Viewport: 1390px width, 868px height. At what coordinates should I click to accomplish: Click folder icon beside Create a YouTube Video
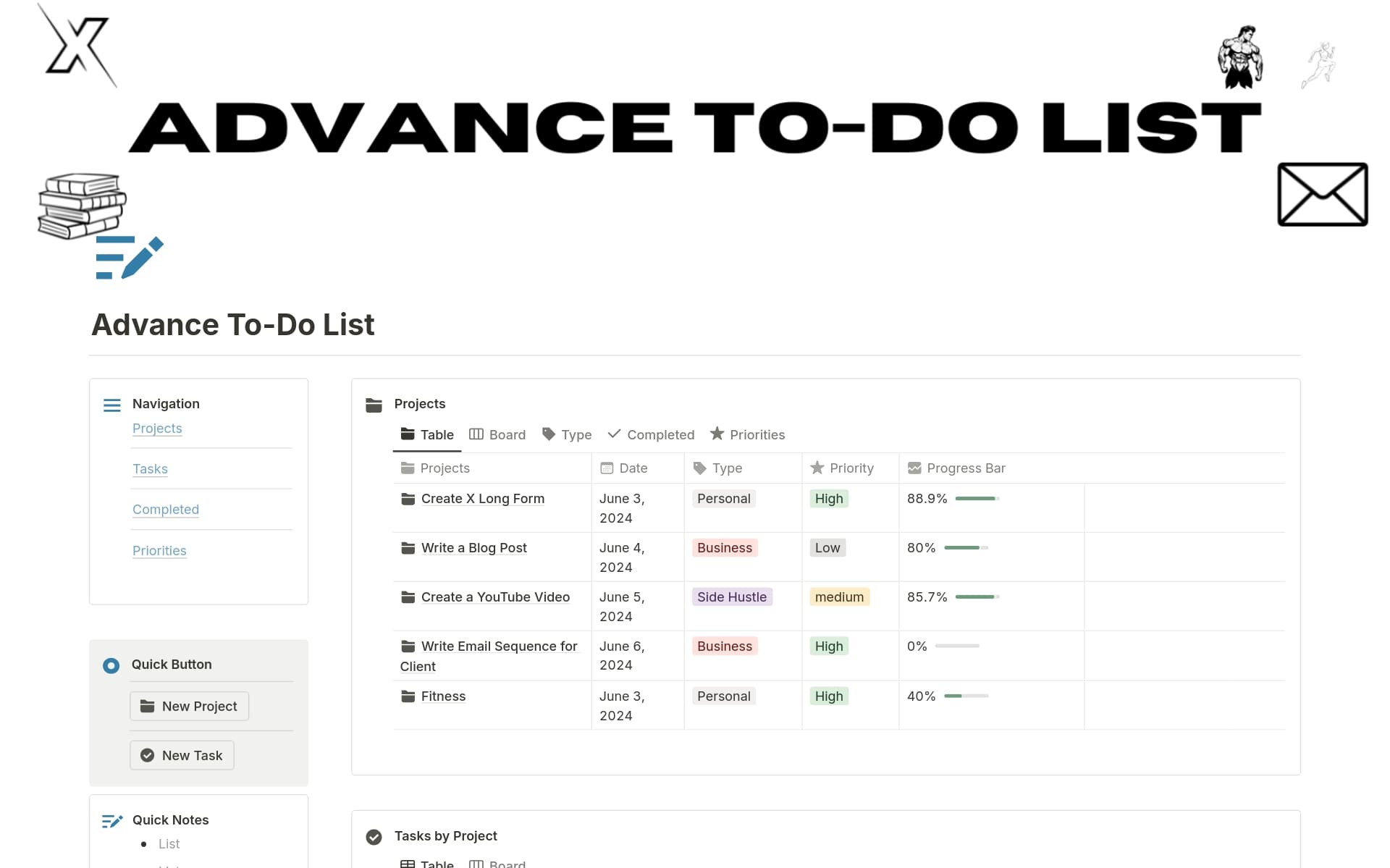(408, 597)
